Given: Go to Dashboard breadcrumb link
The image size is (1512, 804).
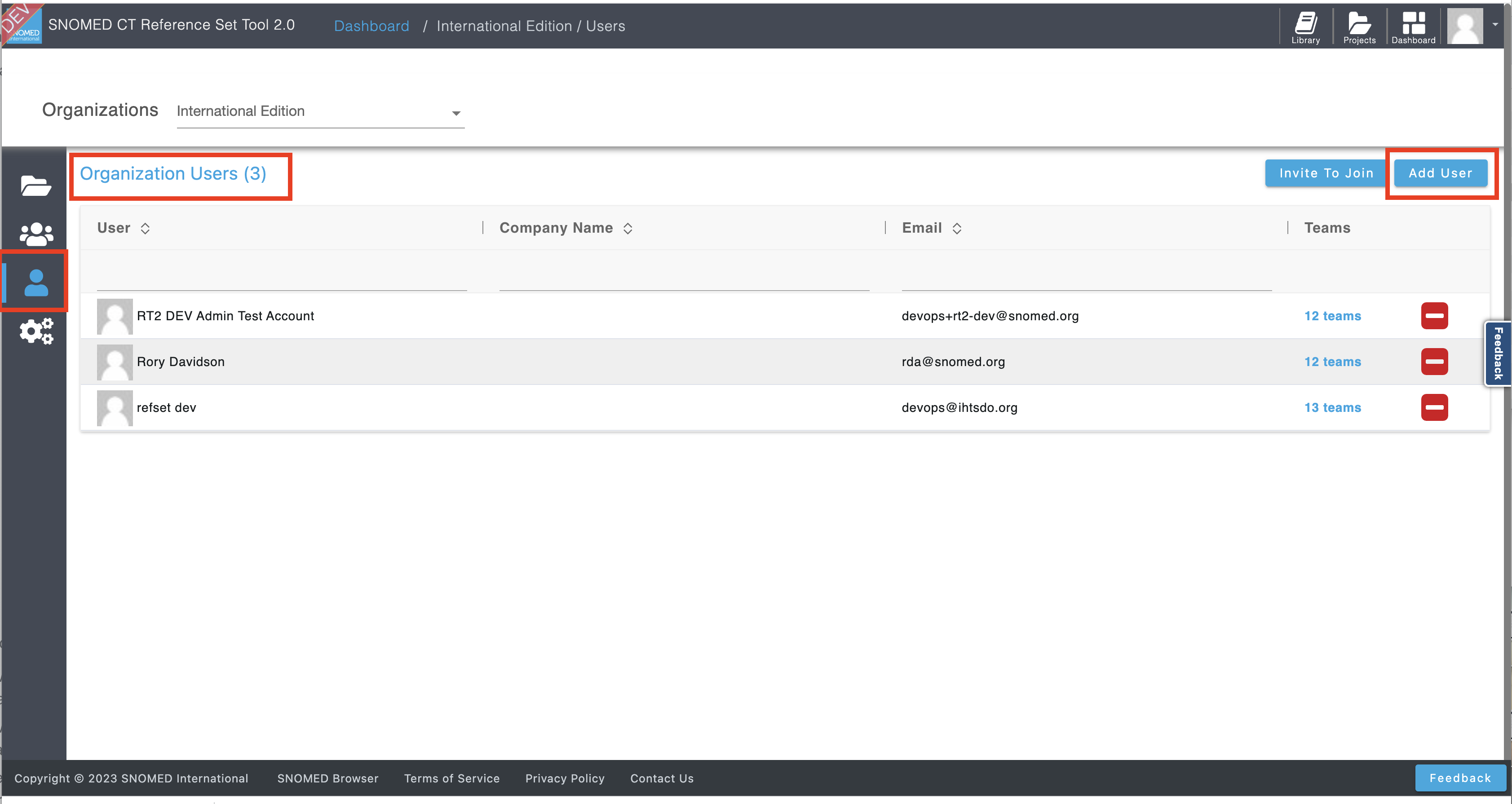Looking at the screenshot, I should coord(371,26).
